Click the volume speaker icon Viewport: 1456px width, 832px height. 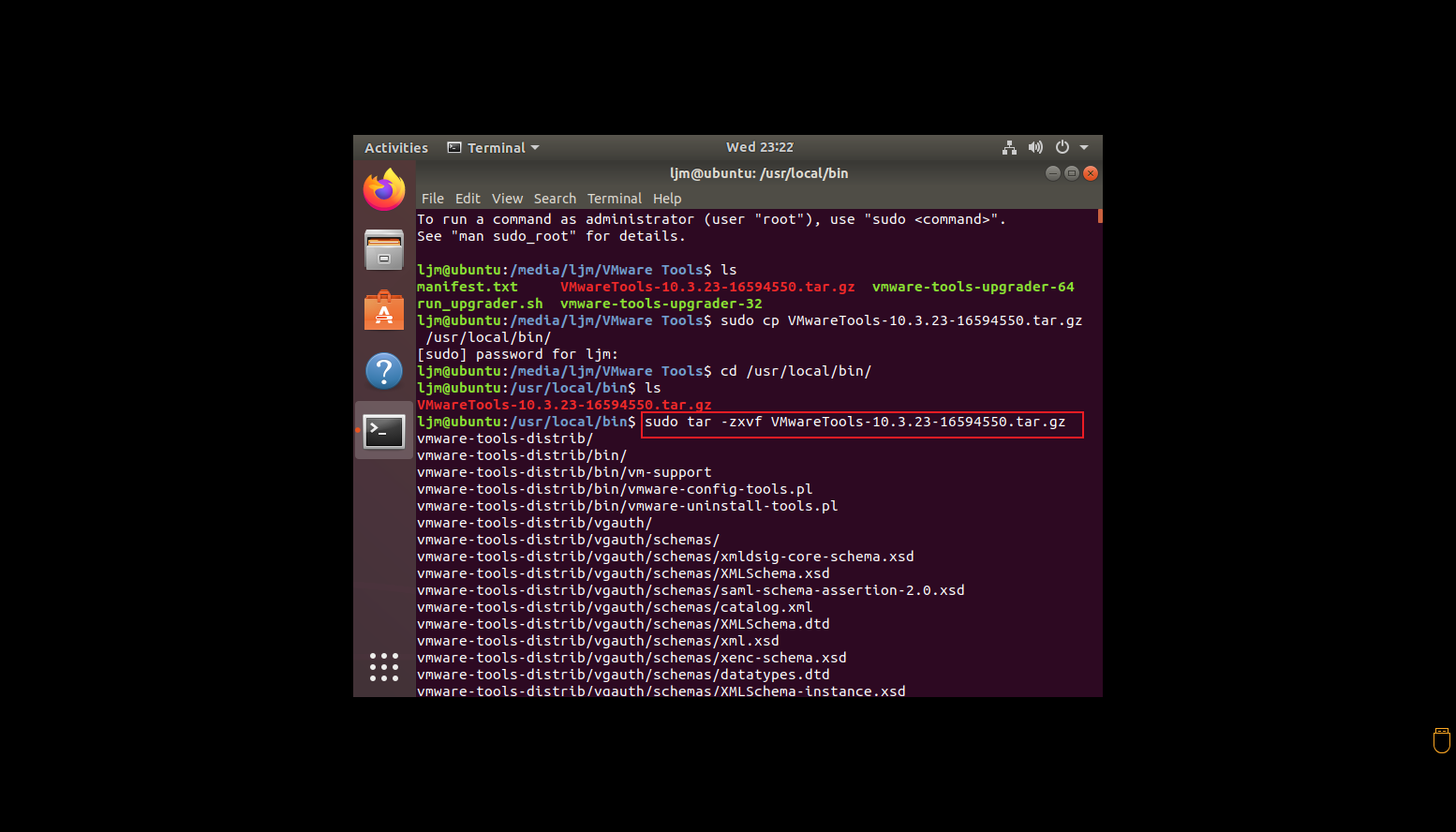1035,147
